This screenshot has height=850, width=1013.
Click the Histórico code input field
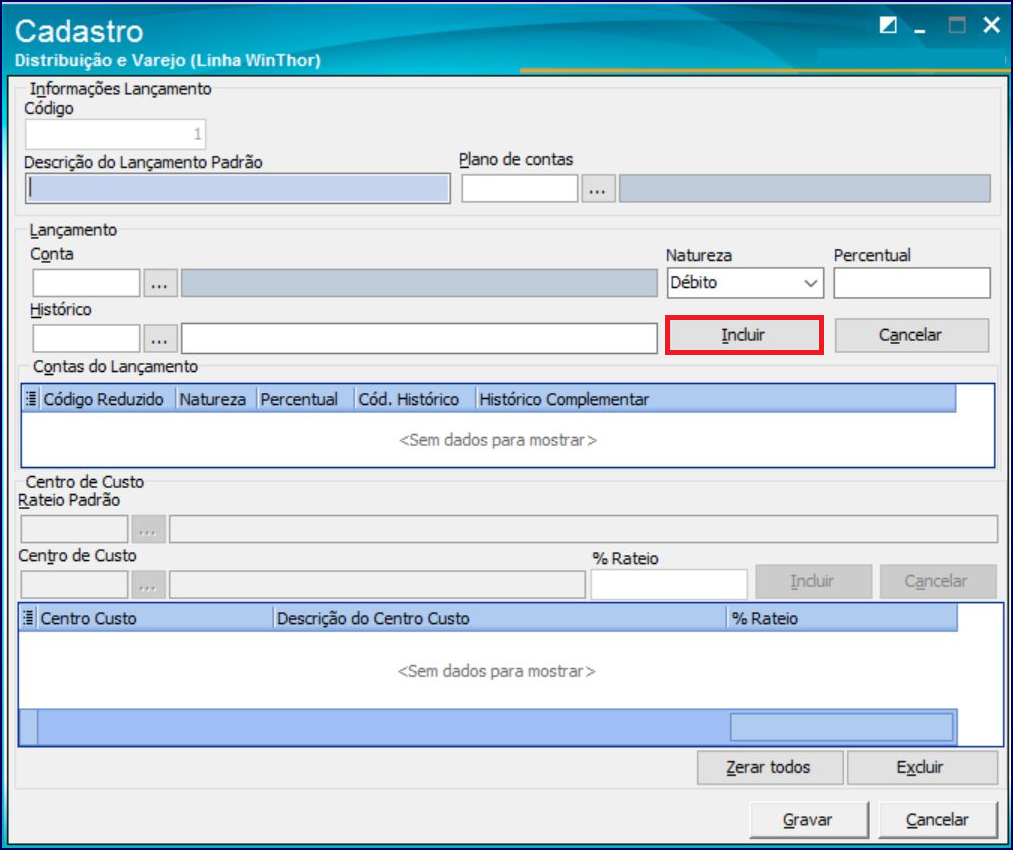coord(86,338)
